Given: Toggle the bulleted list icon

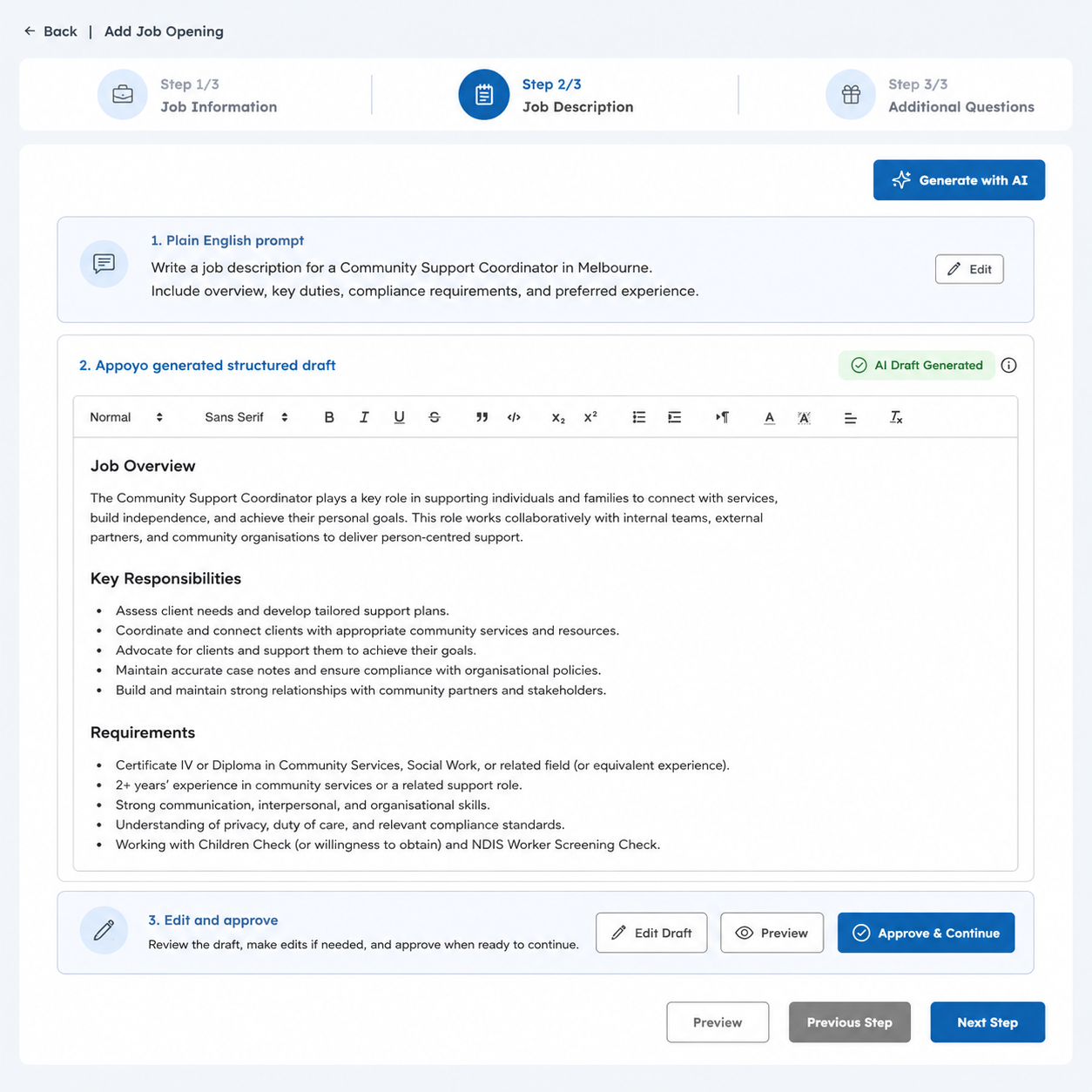Looking at the screenshot, I should pos(638,417).
